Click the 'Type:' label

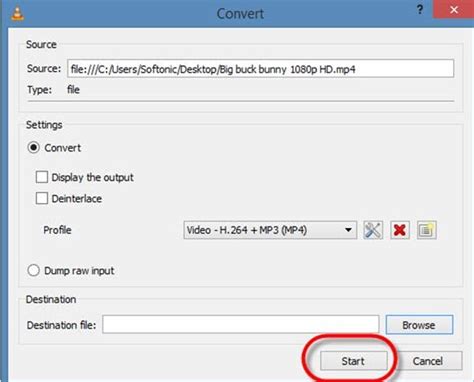(39, 90)
